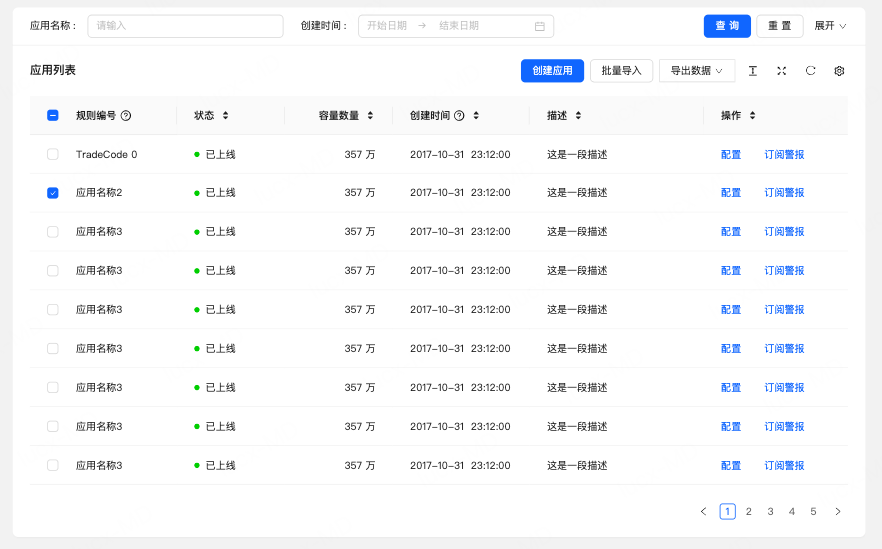Uncheck the 应用名称2 row checkbox
Viewport: 882px width, 549px height.
pyautogui.click(x=52, y=193)
